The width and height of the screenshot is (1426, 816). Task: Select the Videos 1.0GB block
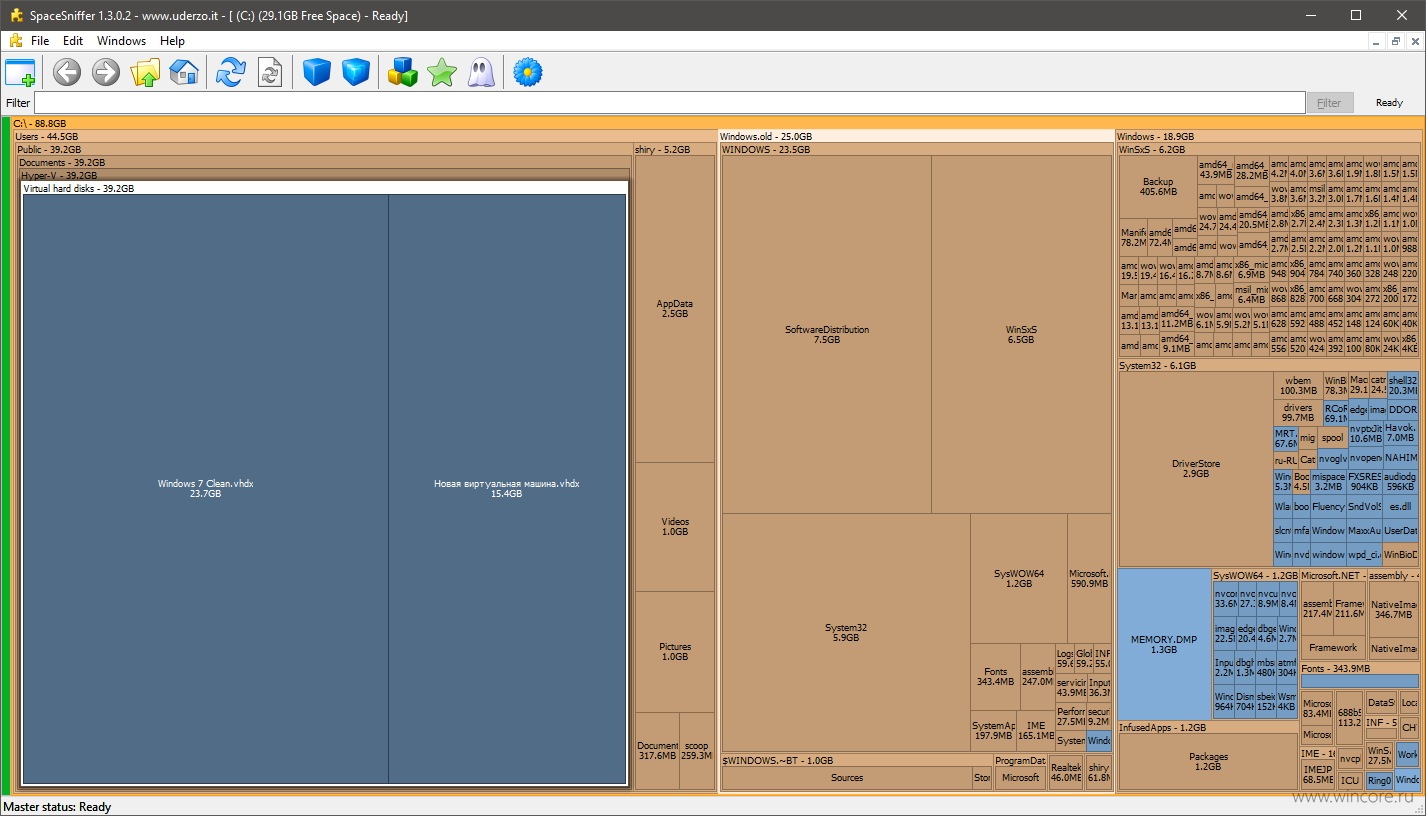pos(675,527)
